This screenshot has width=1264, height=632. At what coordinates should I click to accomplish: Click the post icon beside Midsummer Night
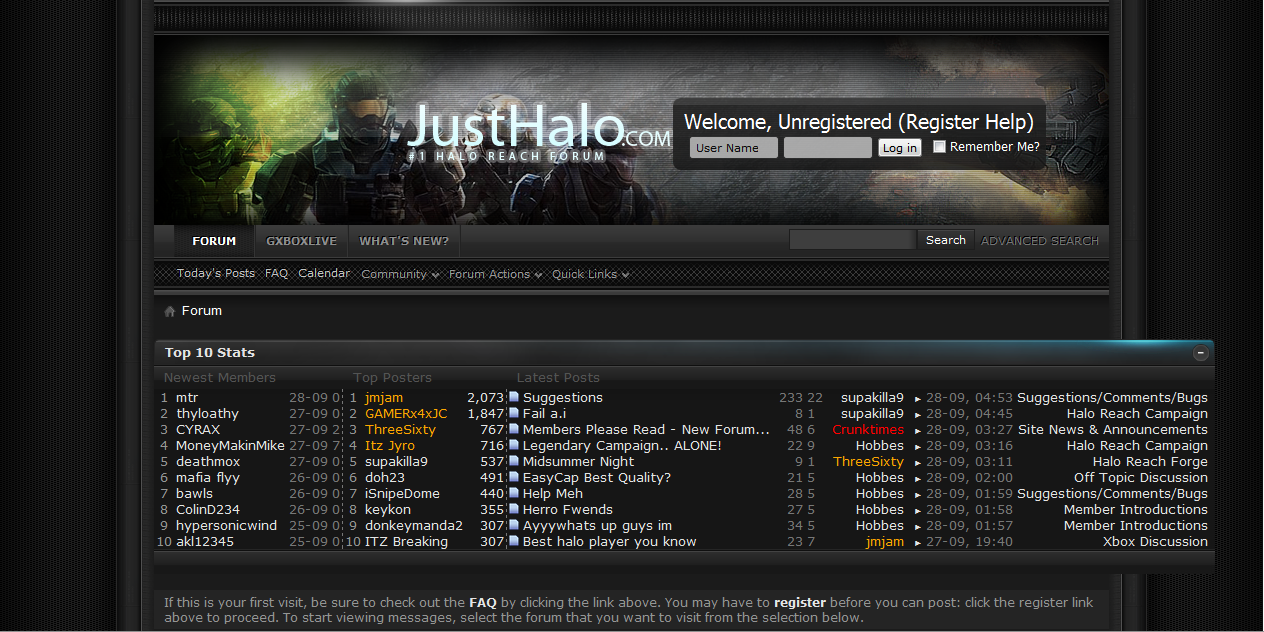(x=514, y=461)
